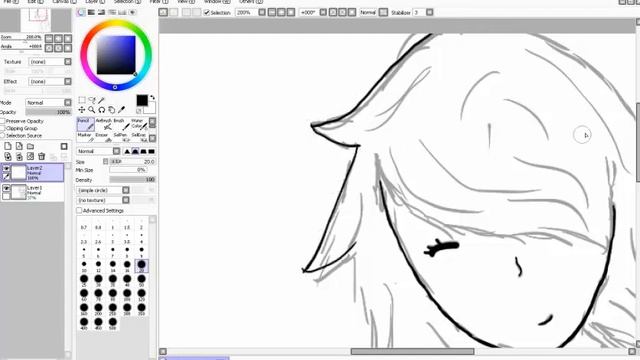Viewport: 640px width, 360px height.
Task: Hide Layer1 using its eye icon
Action: click(x=6, y=188)
